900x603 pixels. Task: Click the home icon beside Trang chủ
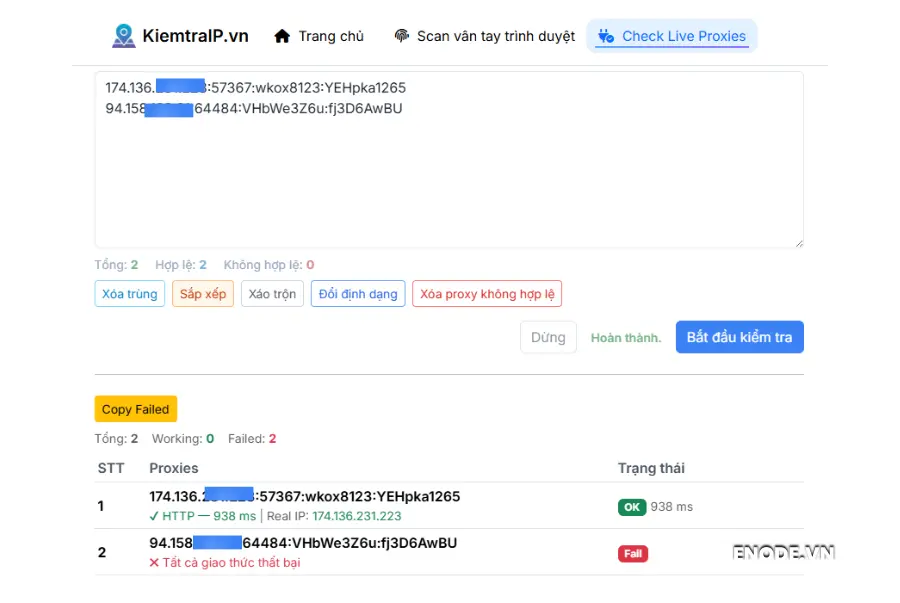click(281, 35)
